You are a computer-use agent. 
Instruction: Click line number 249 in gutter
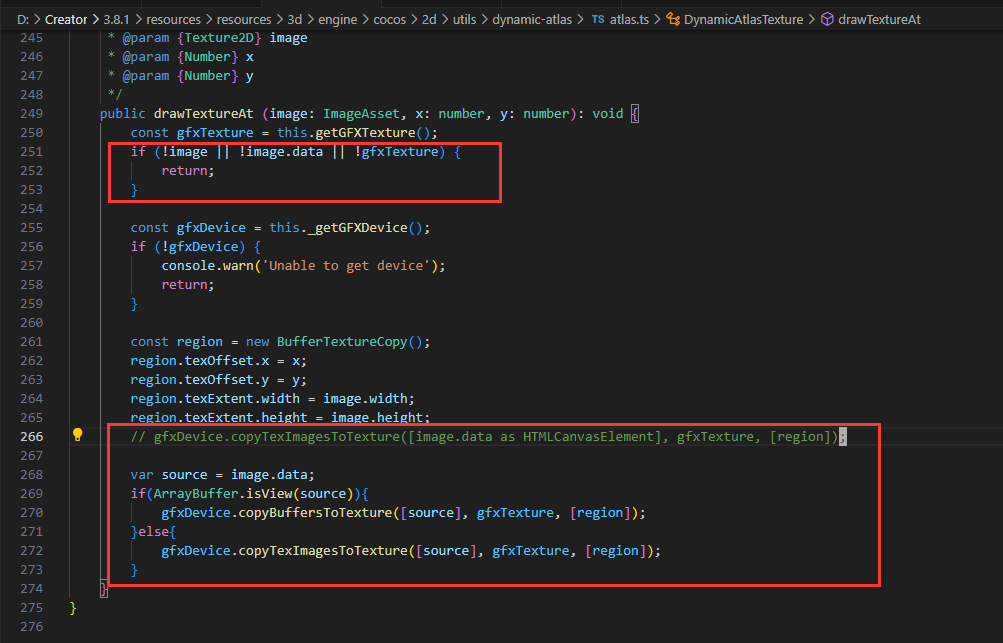click(31, 113)
